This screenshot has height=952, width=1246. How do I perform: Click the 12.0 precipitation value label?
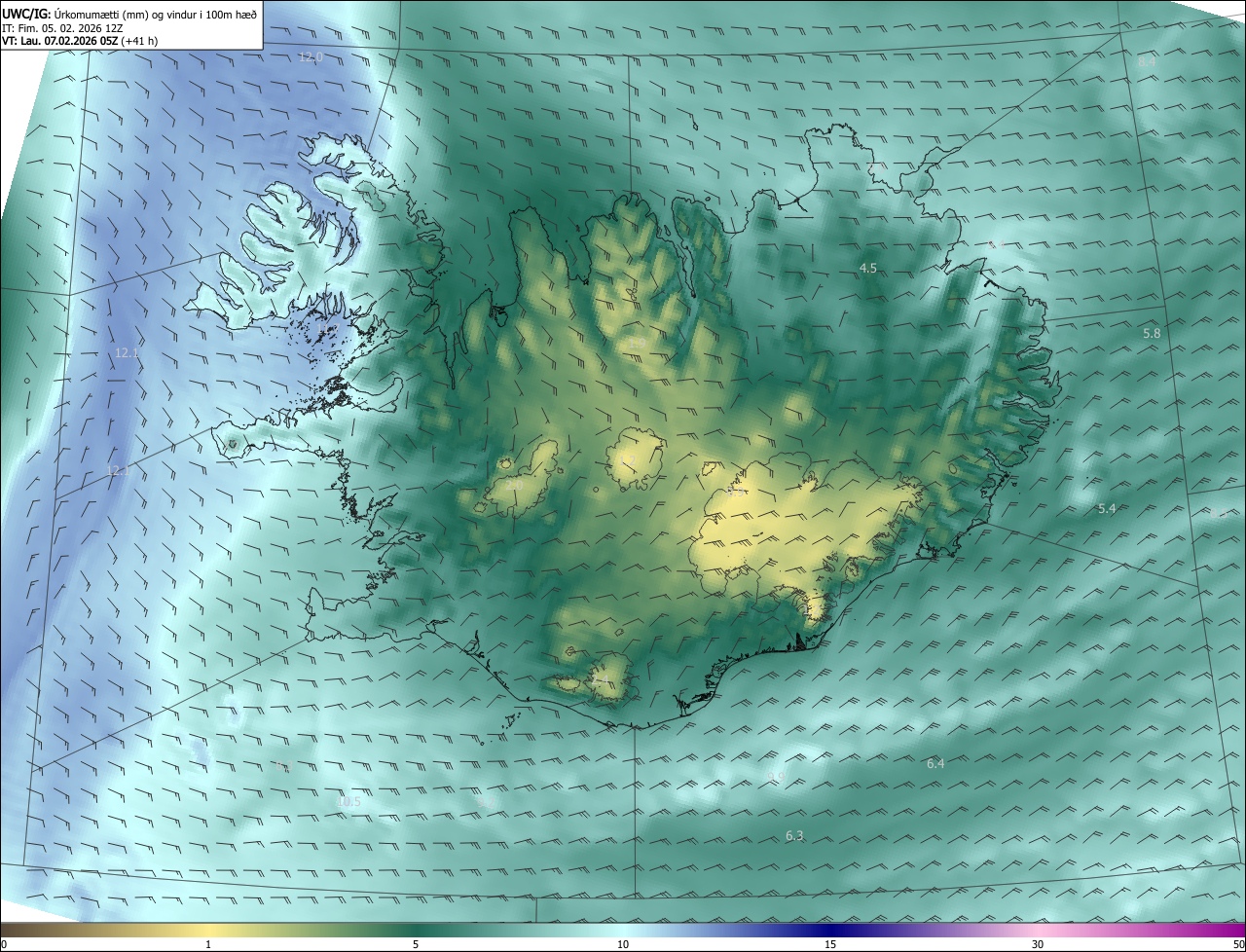311,57
